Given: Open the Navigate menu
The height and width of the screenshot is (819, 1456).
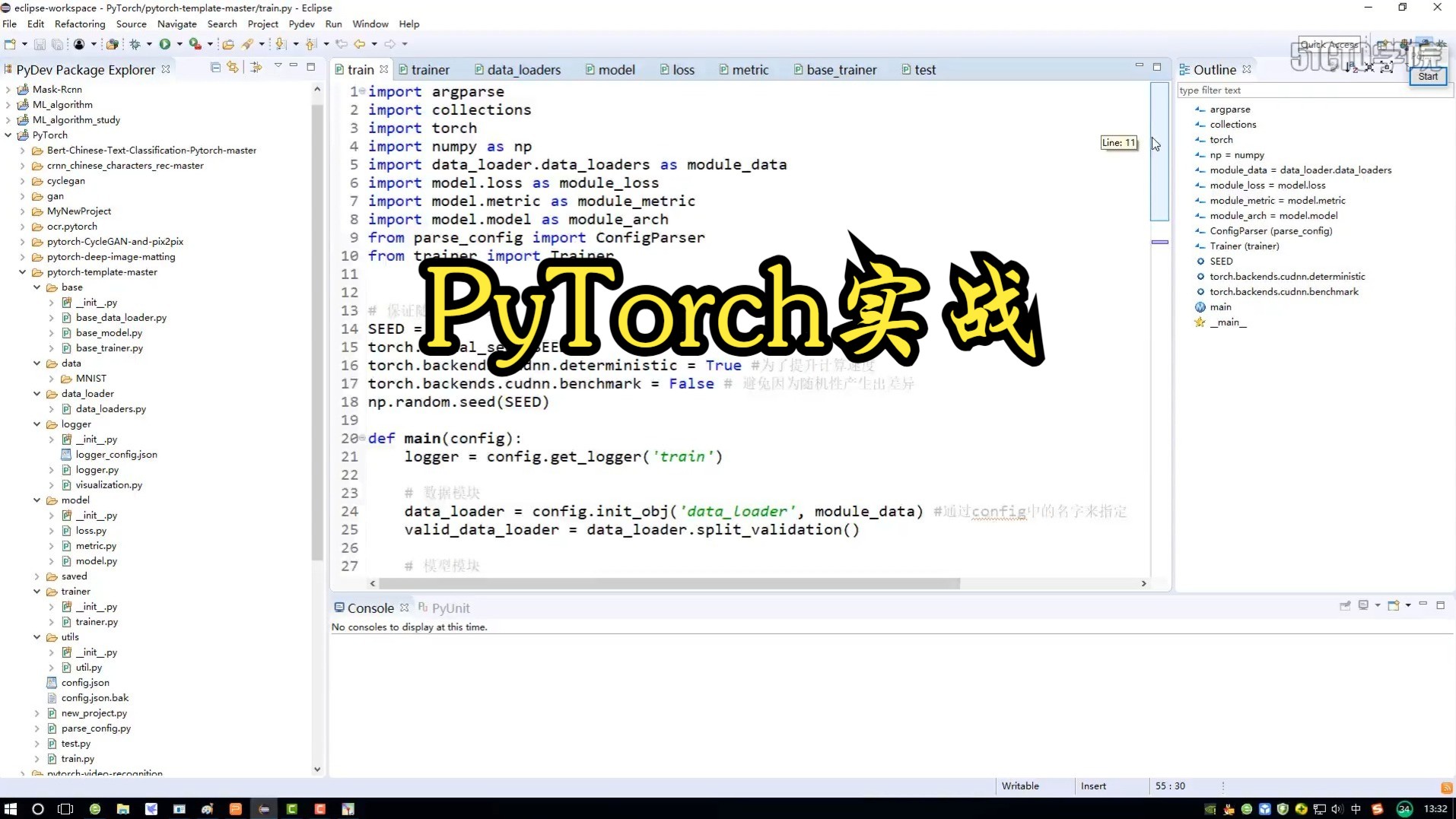Looking at the screenshot, I should click(176, 24).
